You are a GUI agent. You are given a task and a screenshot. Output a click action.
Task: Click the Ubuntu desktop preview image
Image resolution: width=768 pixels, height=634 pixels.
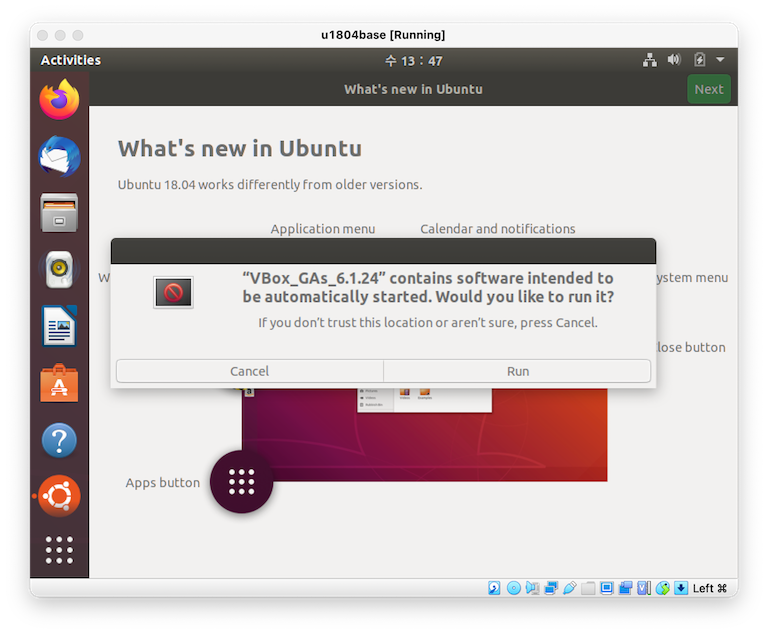425,435
